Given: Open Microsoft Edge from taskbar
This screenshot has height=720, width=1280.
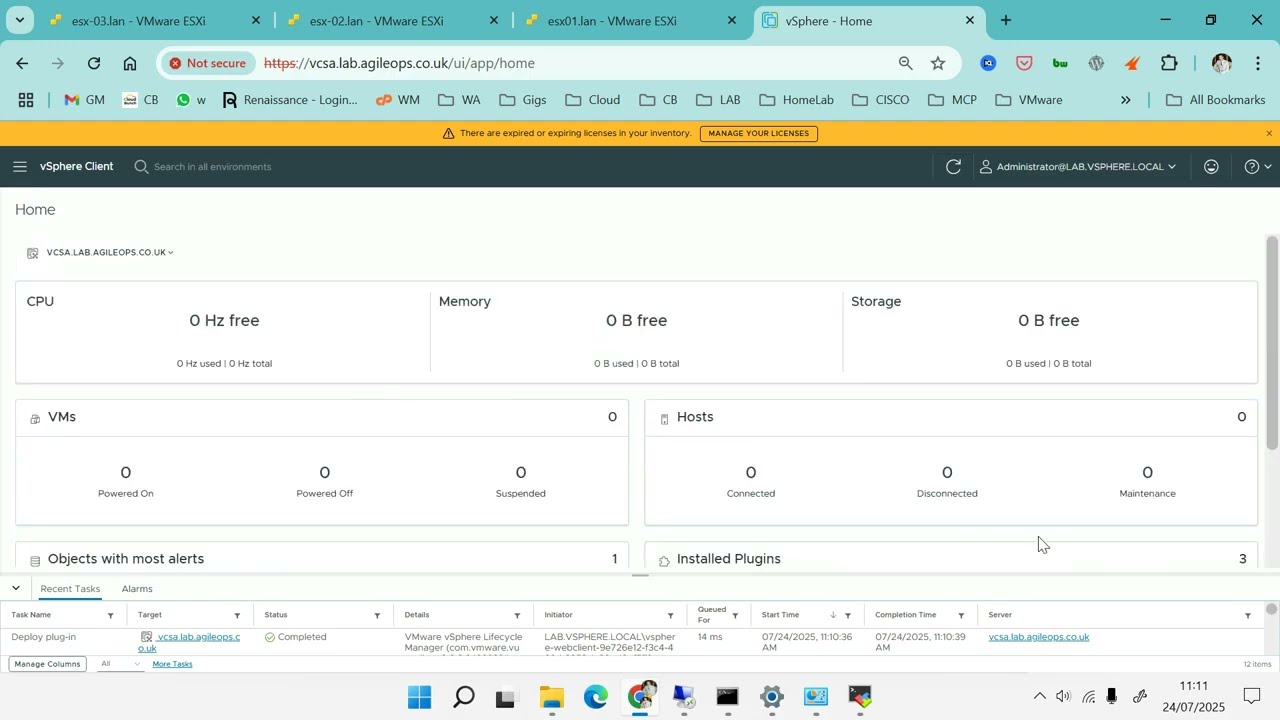Looking at the screenshot, I should tap(596, 697).
